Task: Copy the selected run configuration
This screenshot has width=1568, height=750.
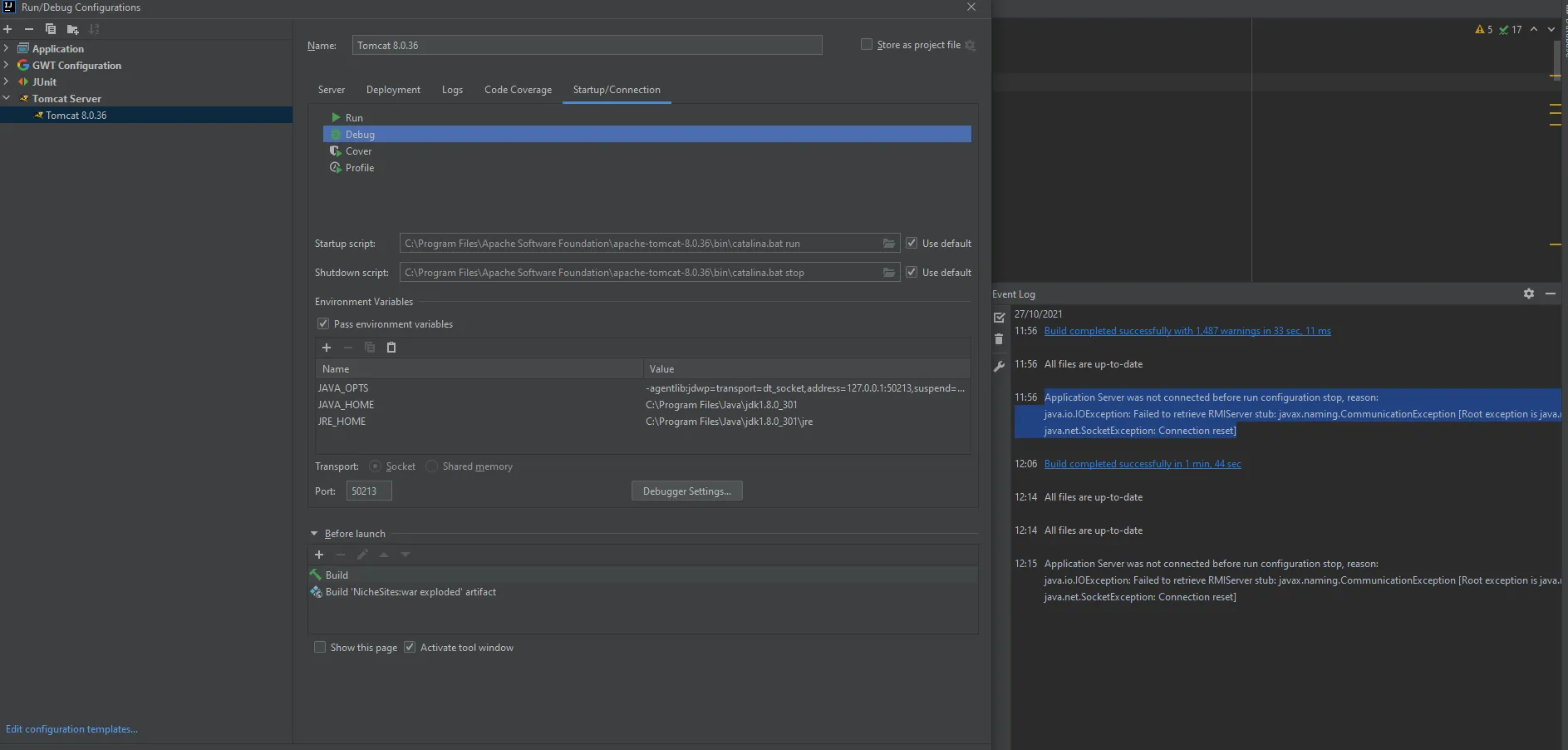Action: (x=51, y=29)
